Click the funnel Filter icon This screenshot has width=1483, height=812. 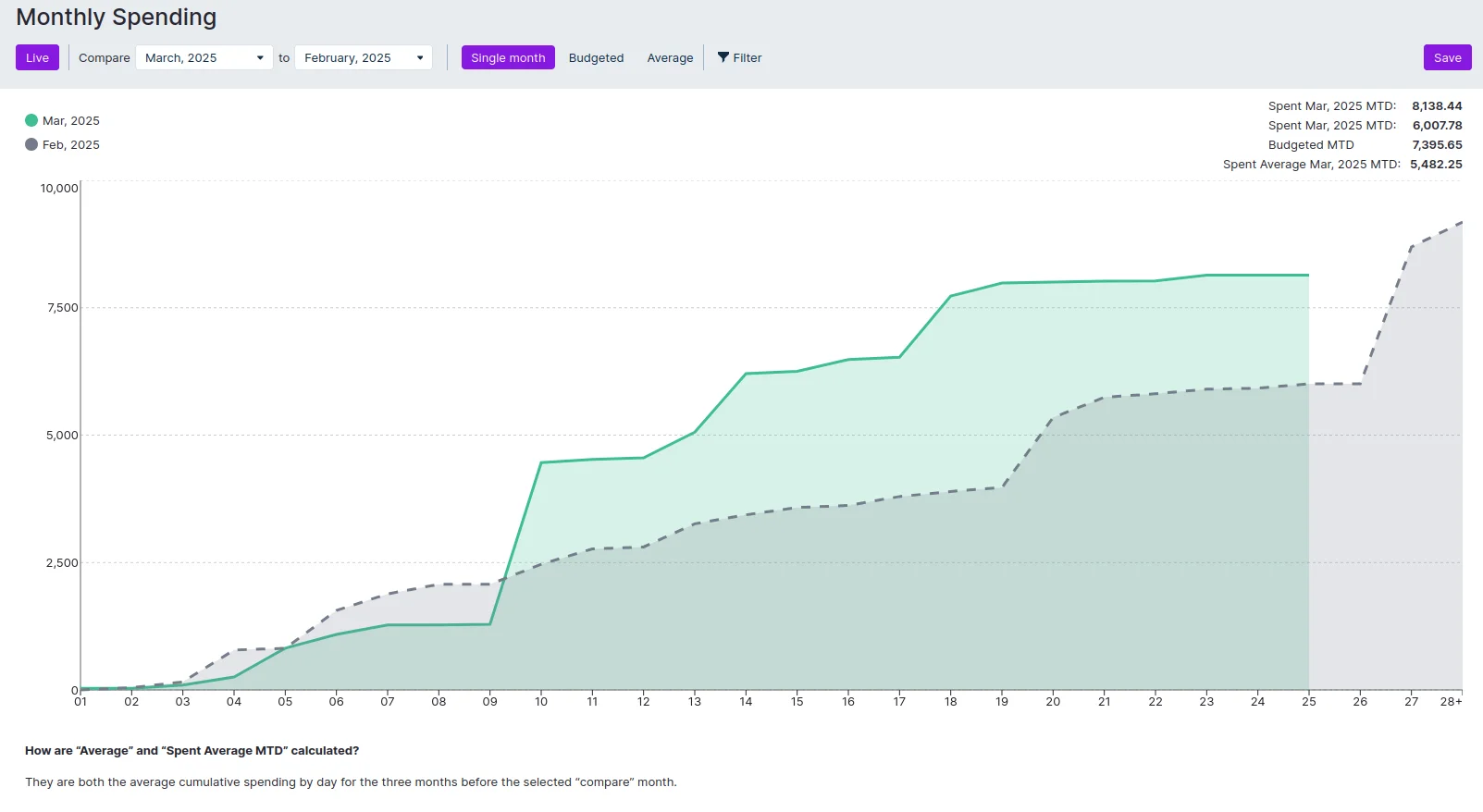pyautogui.click(x=723, y=57)
